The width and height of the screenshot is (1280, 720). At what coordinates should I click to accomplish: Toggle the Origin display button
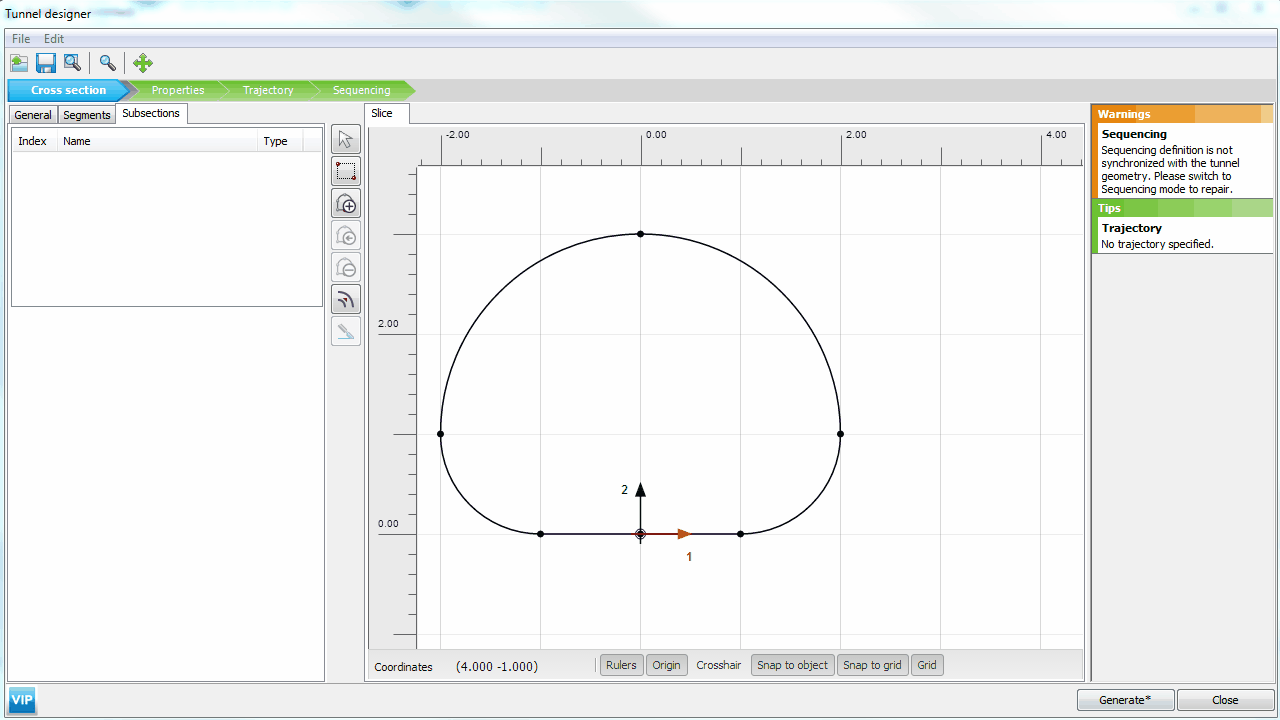tap(666, 665)
